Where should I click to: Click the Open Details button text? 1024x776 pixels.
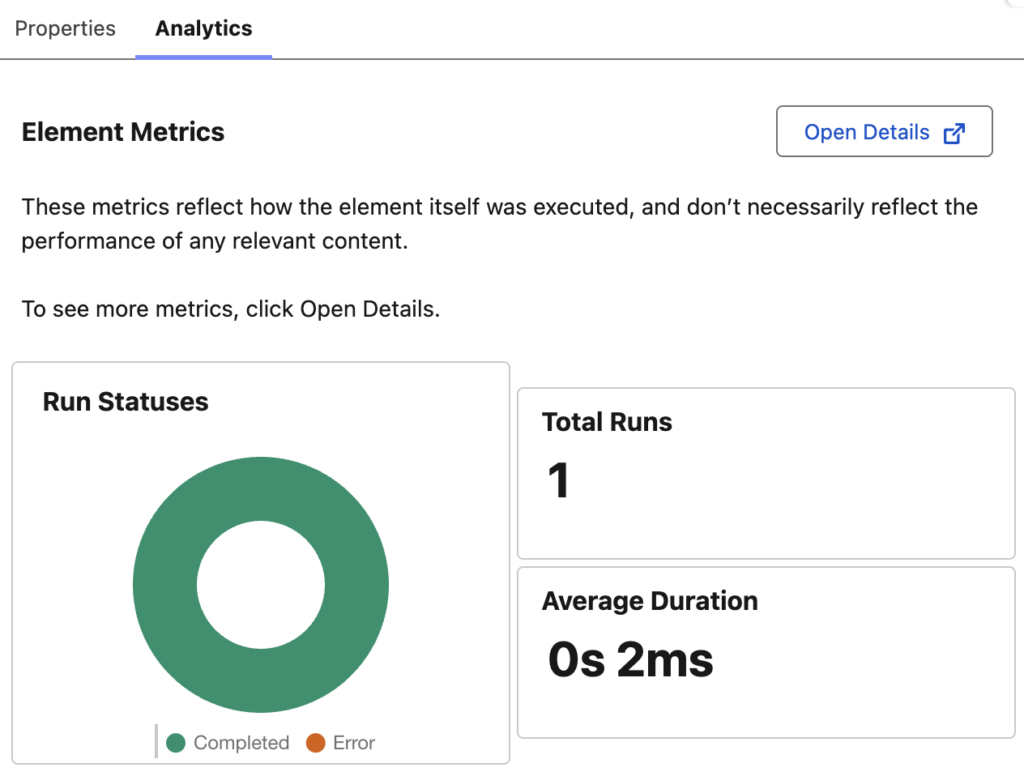pyautogui.click(x=866, y=132)
